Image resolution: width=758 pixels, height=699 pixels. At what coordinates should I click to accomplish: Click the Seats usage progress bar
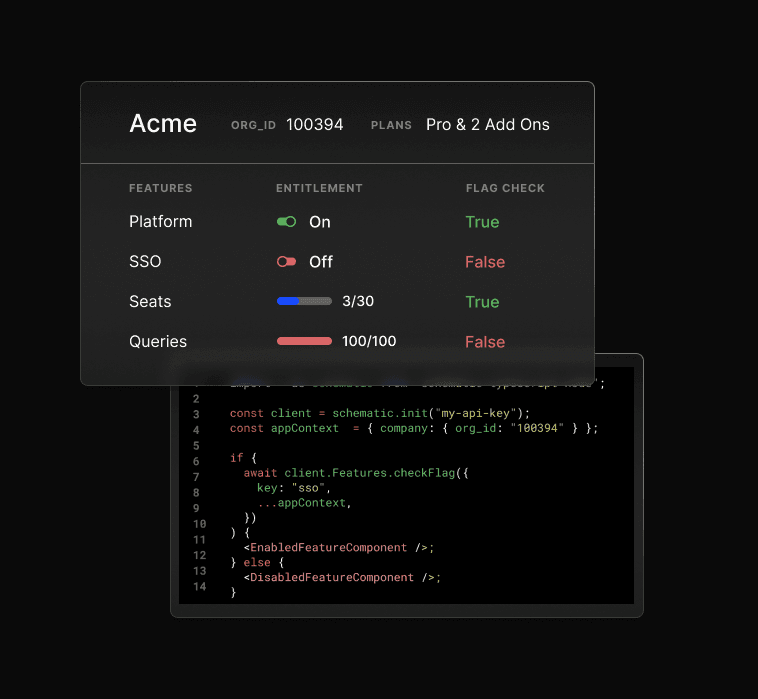[x=304, y=301]
